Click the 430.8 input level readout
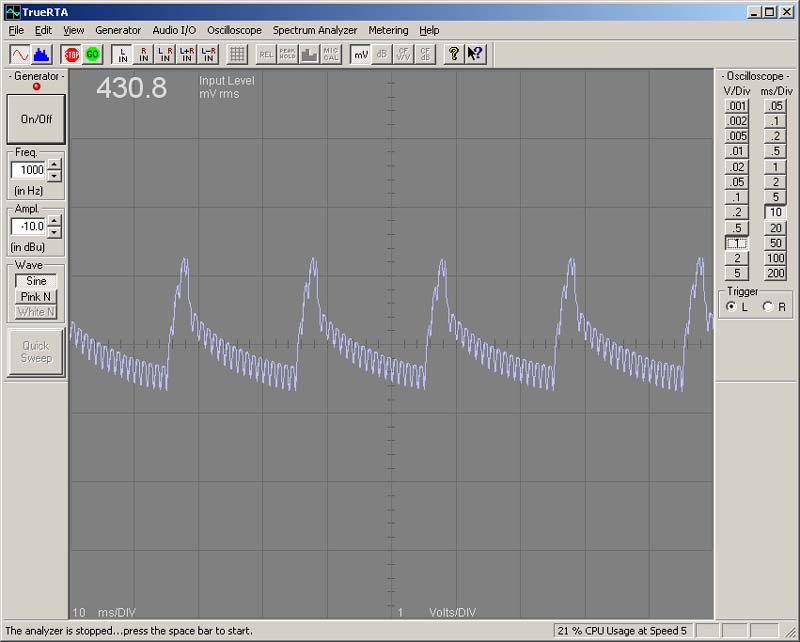The width and height of the screenshot is (800, 642). click(132, 88)
